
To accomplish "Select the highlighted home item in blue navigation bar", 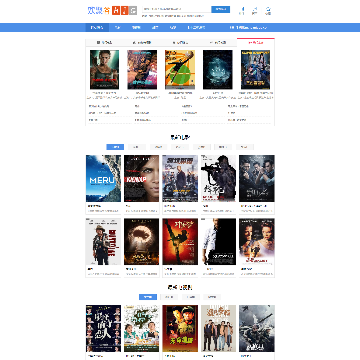I will pos(97,28).
